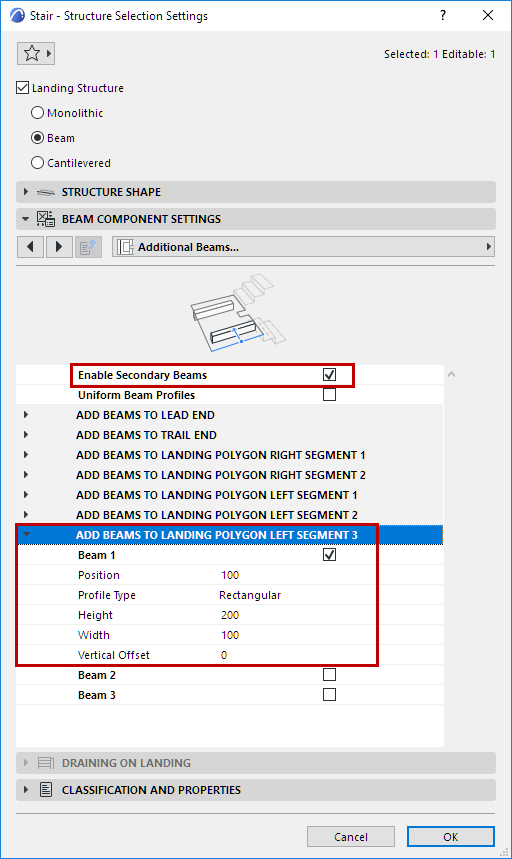This screenshot has height=859, width=512.
Task: Click the Profile Type value Rectangular
Action: [250, 595]
